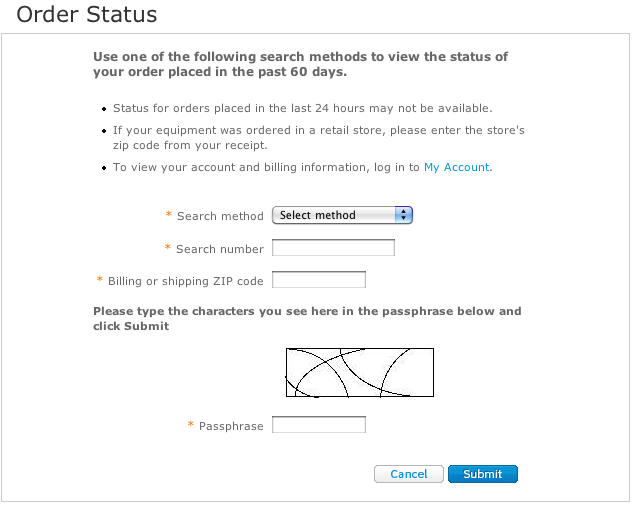Click the orange asterisk beside Passphrase
The height and width of the screenshot is (506, 632).
(x=191, y=424)
